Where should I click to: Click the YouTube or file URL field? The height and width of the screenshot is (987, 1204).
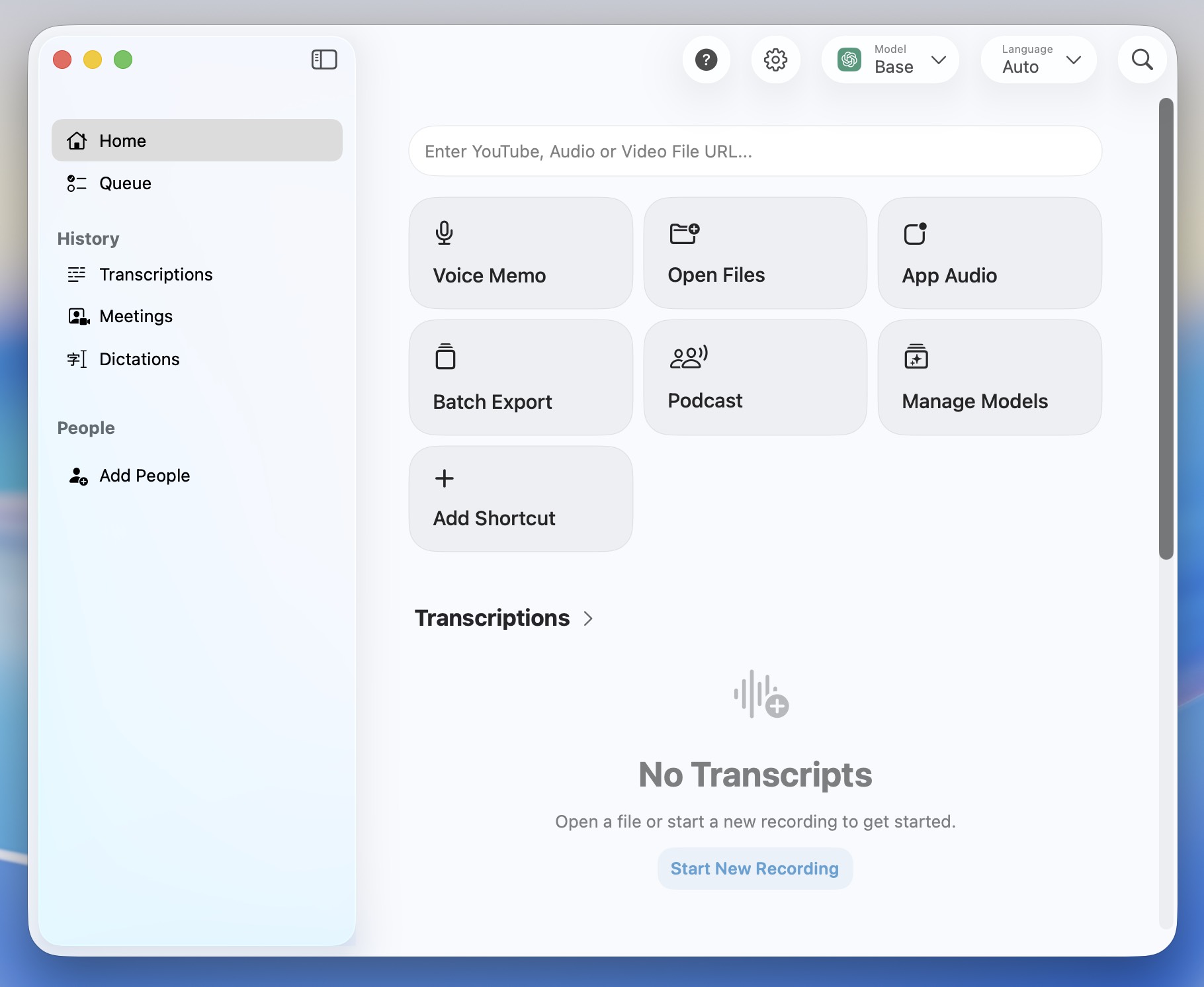click(754, 151)
